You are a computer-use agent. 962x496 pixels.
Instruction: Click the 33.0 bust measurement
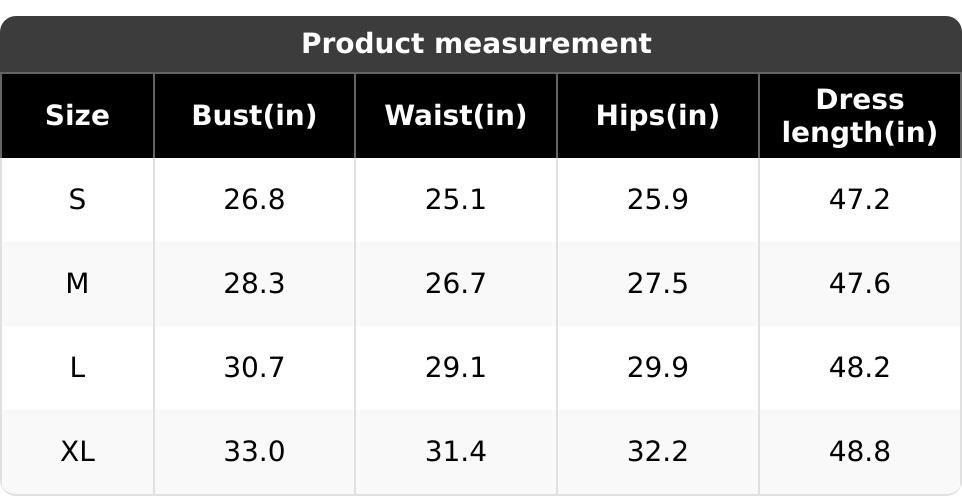(x=254, y=452)
